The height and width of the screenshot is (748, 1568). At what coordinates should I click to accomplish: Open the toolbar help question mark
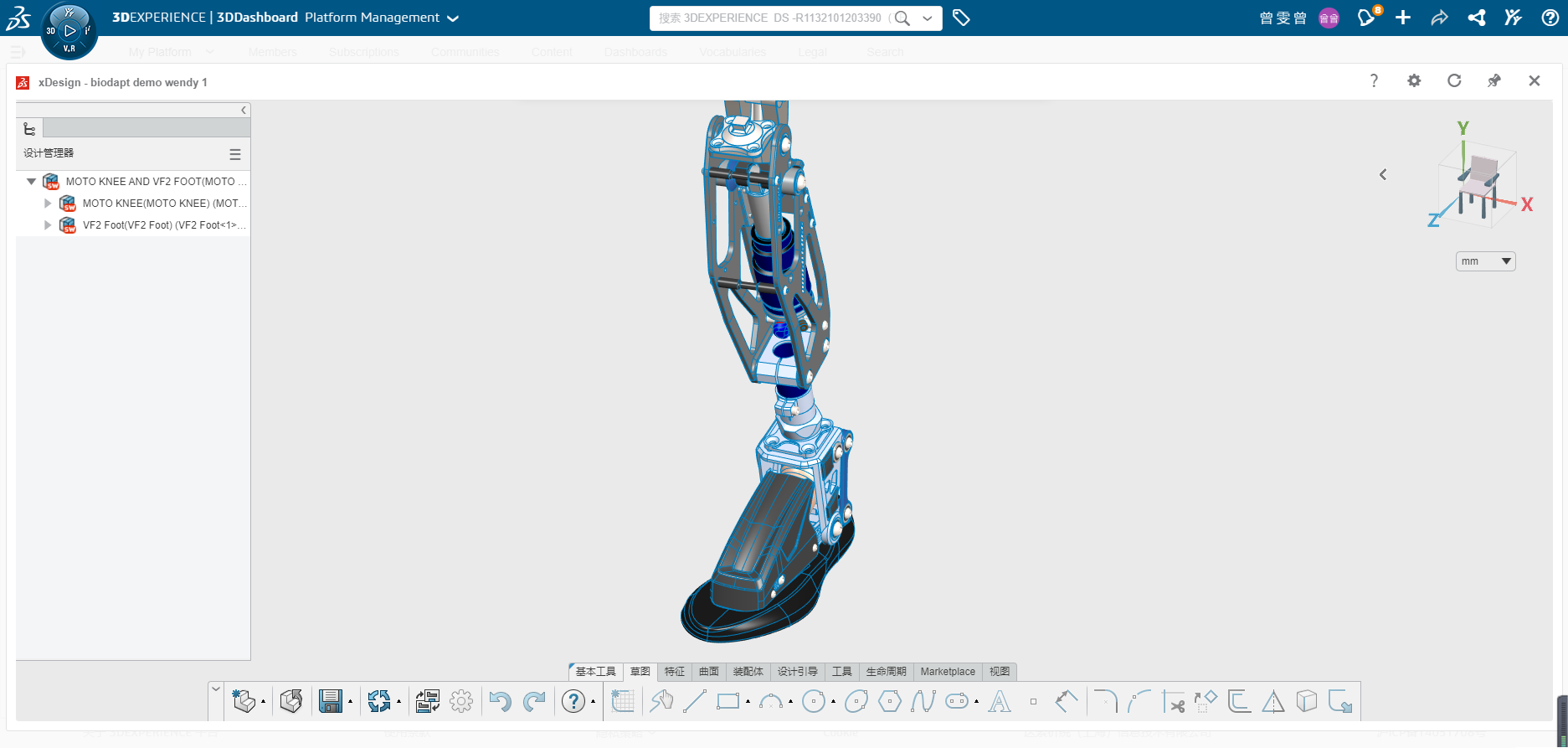(573, 701)
